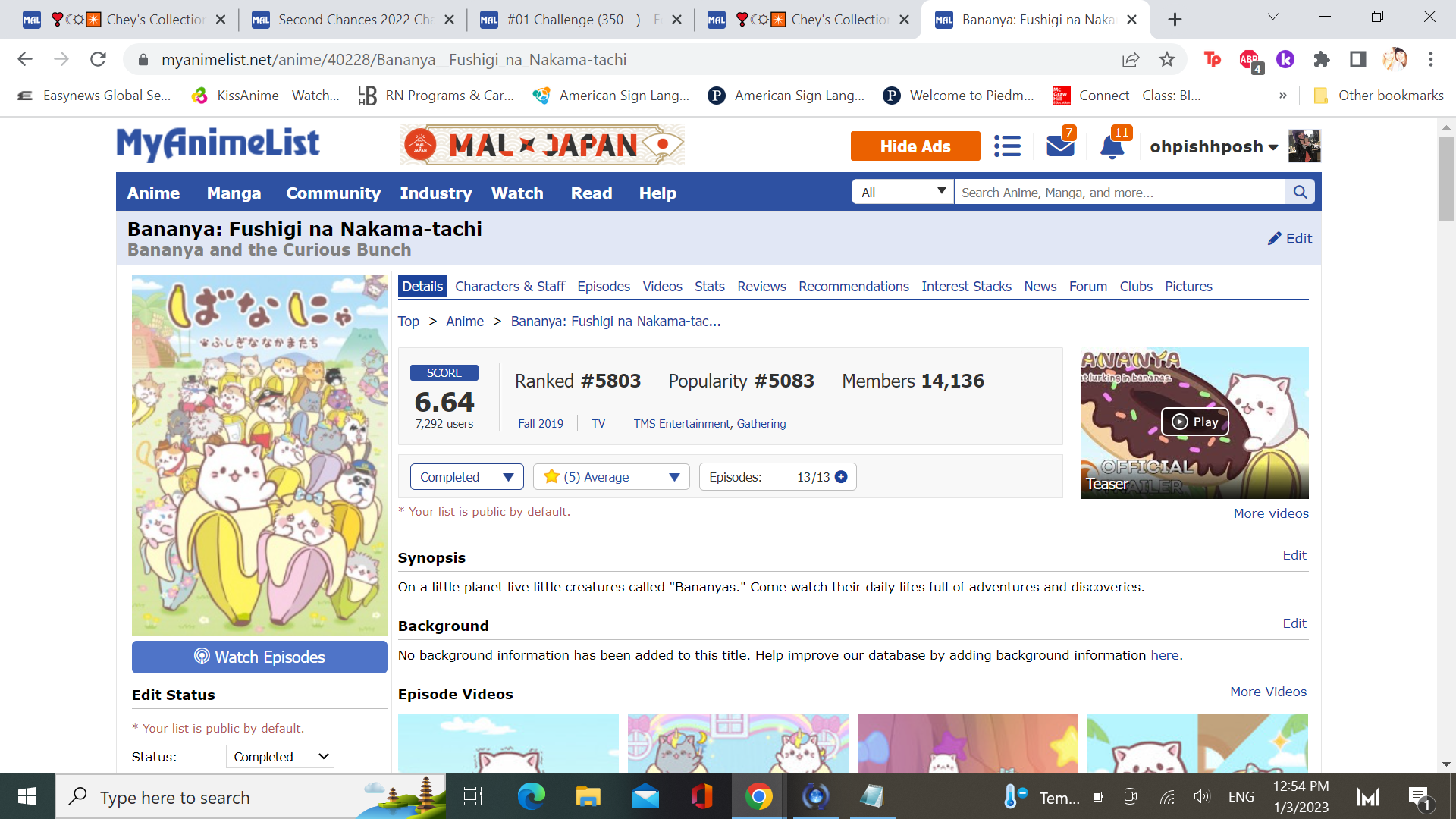1456x819 pixels.
Task: Click the search magnifier button
Action: [x=1300, y=192]
